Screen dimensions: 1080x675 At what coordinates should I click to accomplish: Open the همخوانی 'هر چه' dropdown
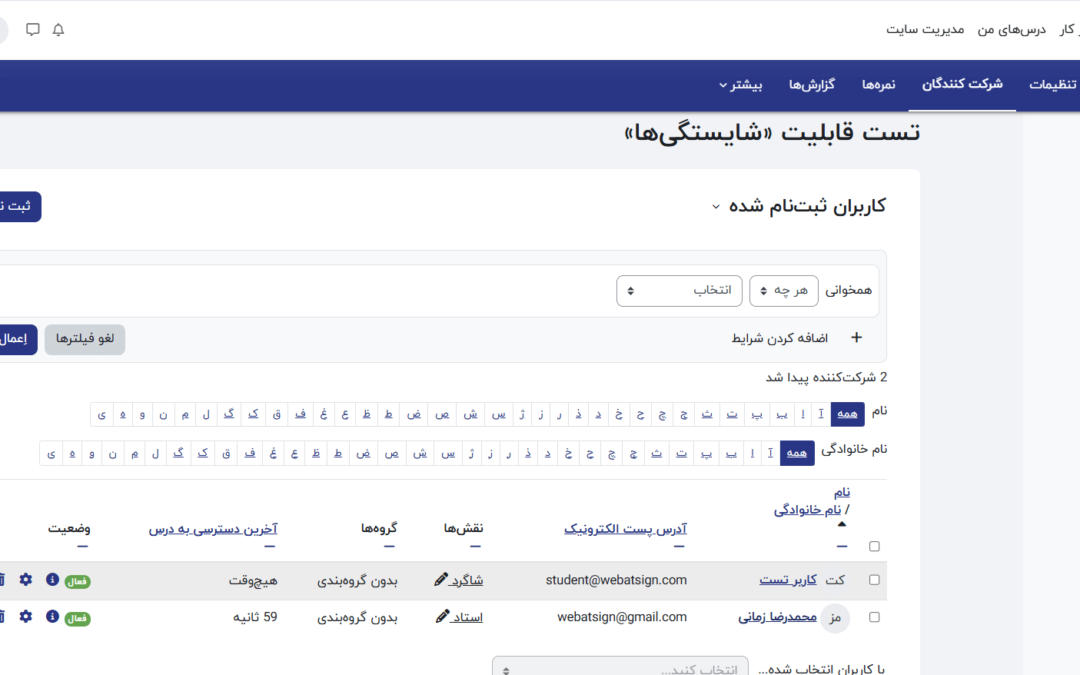pyautogui.click(x=784, y=290)
